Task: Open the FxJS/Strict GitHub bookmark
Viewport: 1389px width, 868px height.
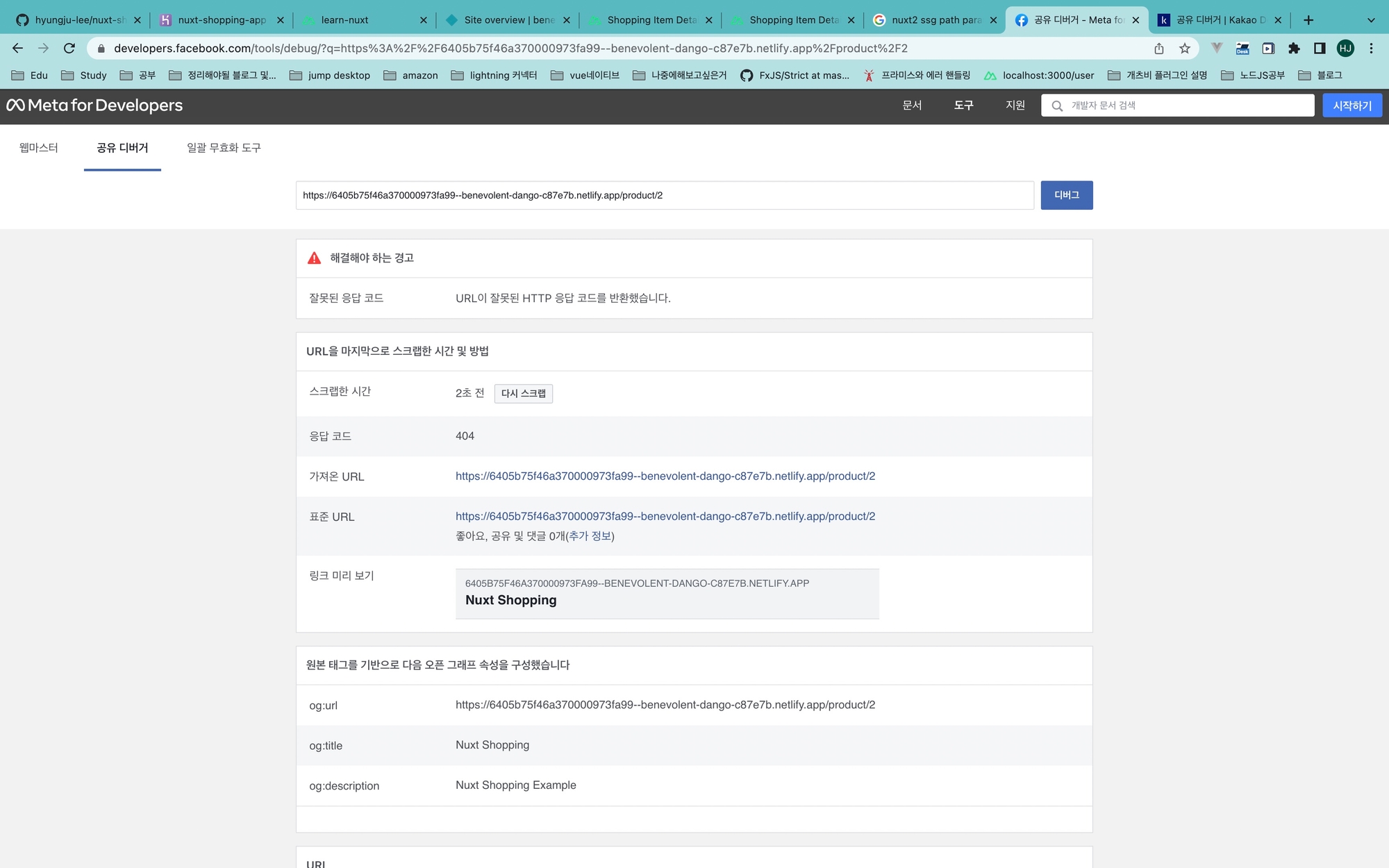Action: [795, 75]
